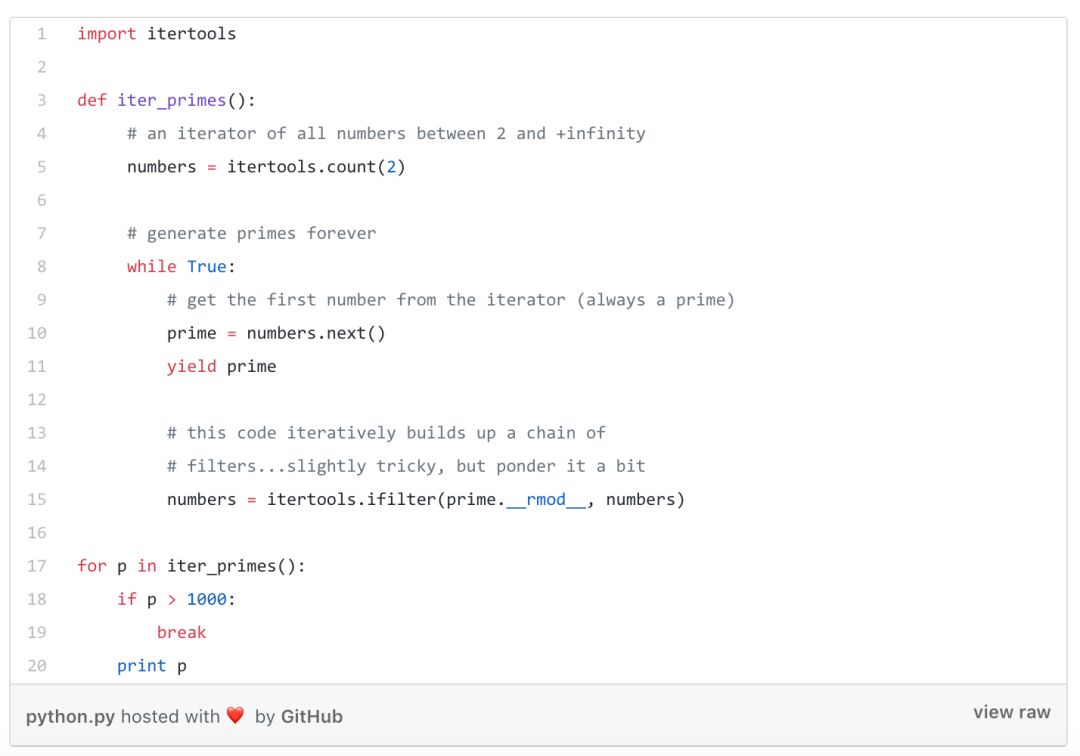Open the python.py file link
The image size is (1080, 756).
click(x=70, y=717)
